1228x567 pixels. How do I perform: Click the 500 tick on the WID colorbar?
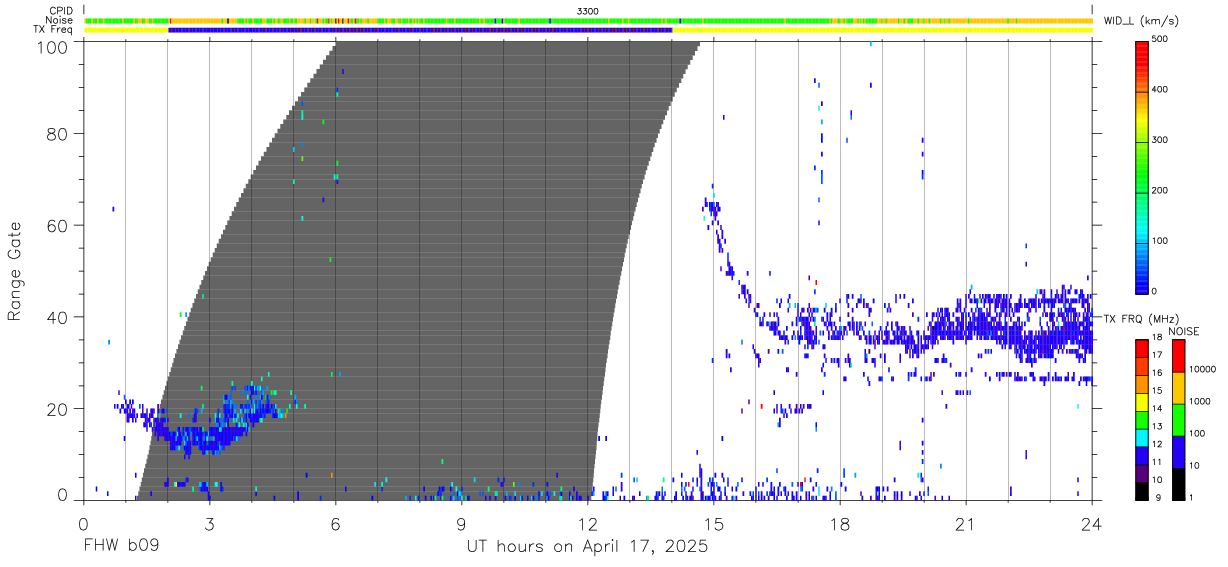1158,39
